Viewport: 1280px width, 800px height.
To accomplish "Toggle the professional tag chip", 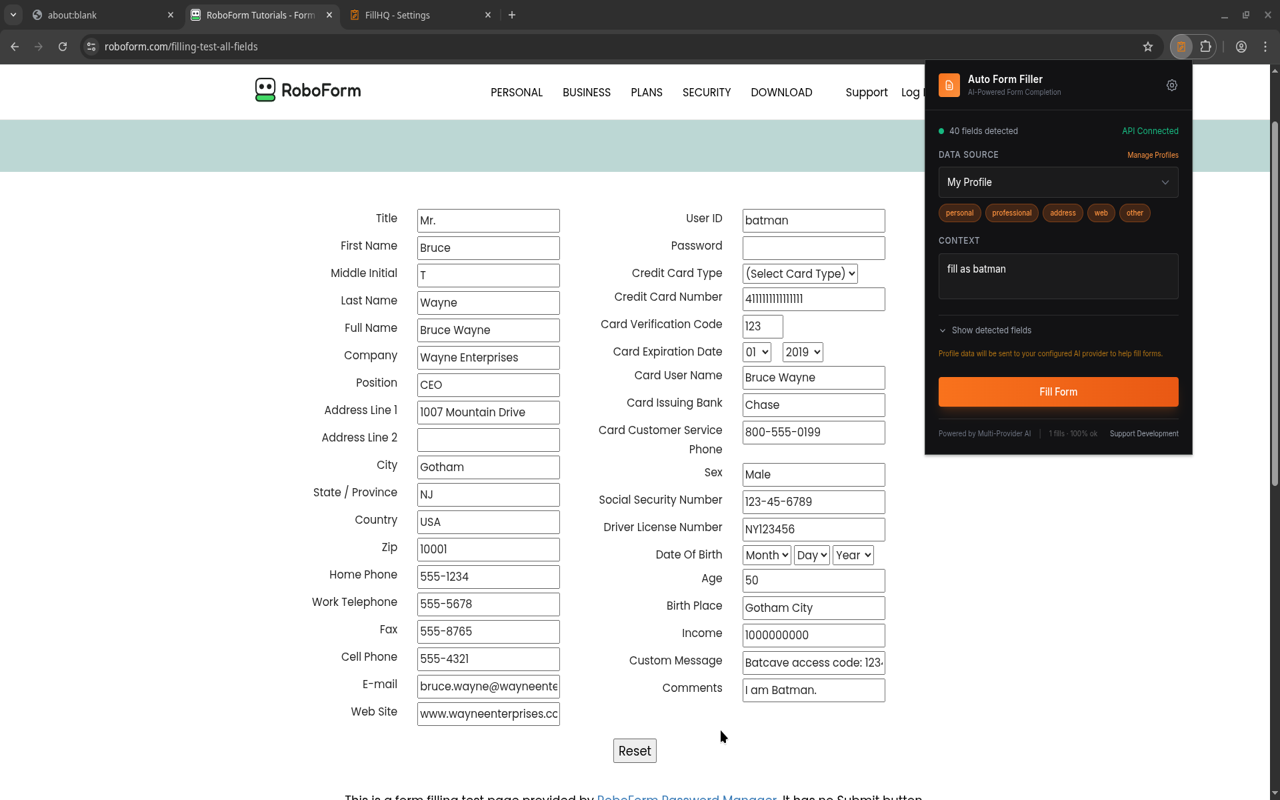I will [x=1011, y=213].
